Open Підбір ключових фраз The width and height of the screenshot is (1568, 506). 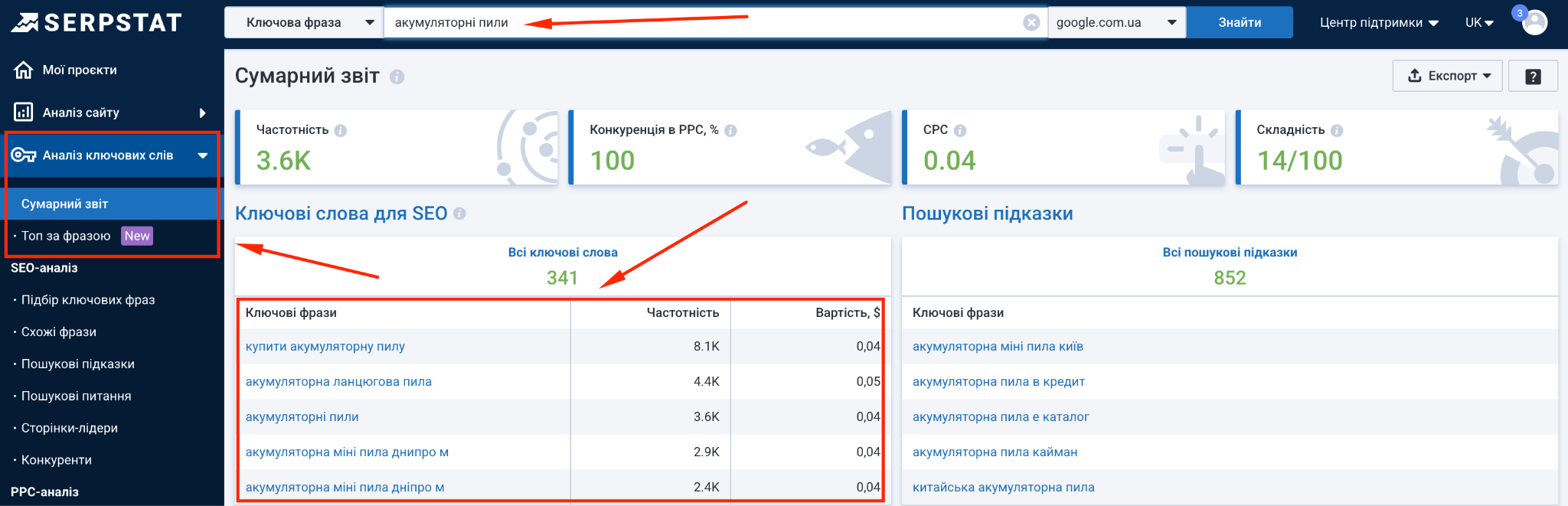pyautogui.click(x=88, y=300)
